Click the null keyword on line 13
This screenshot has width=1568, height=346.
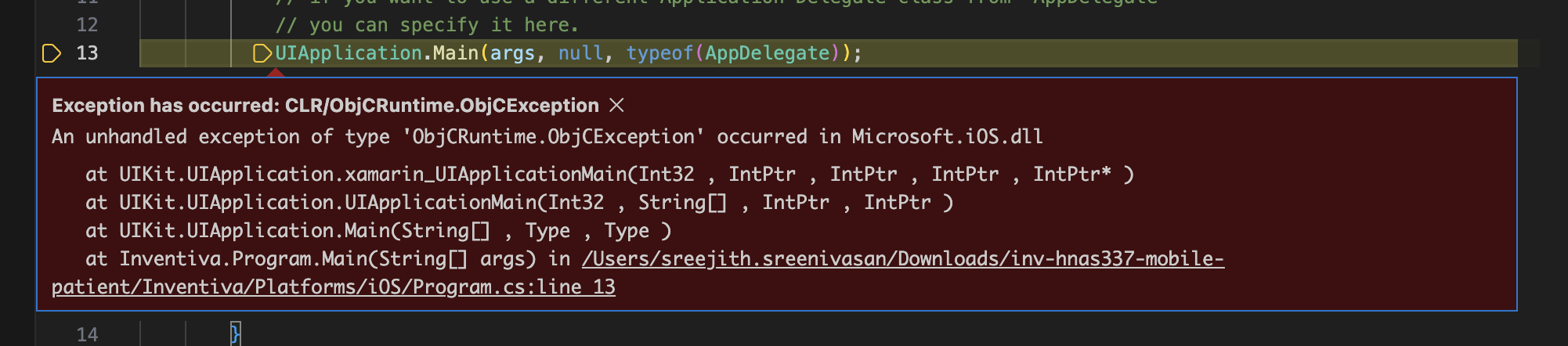coord(580,53)
